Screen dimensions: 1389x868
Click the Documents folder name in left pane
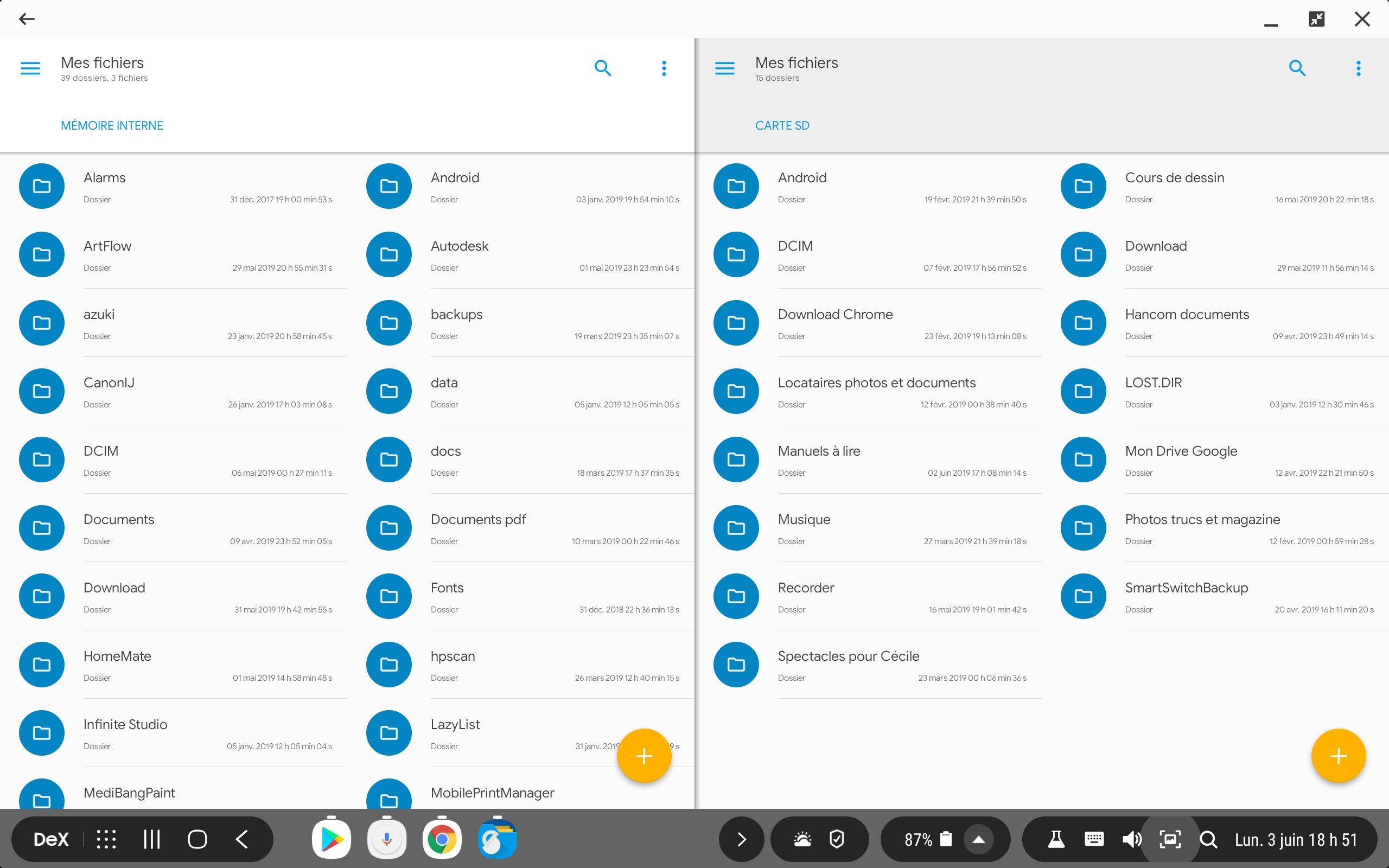coord(119,520)
